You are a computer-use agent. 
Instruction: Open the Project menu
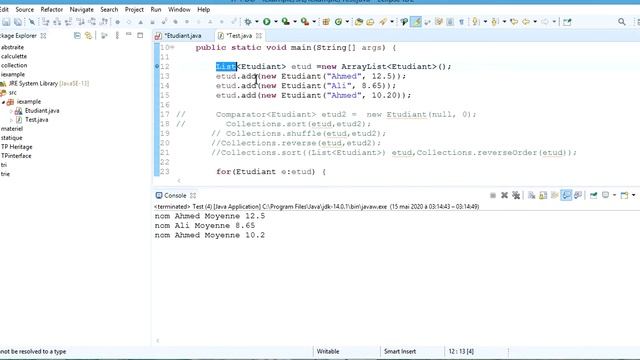(134, 9)
